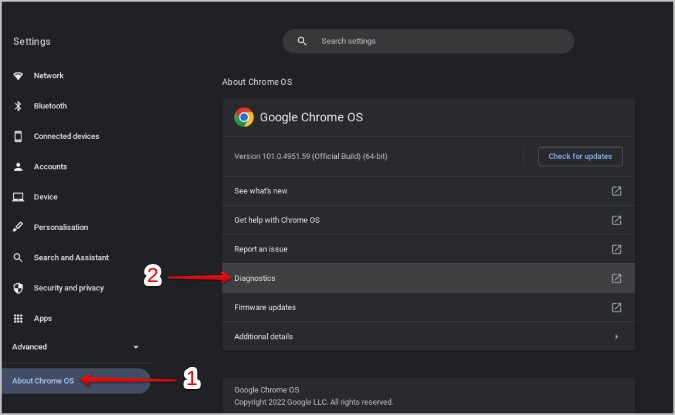
Task: Click the Apps grid icon
Action: tap(17, 318)
